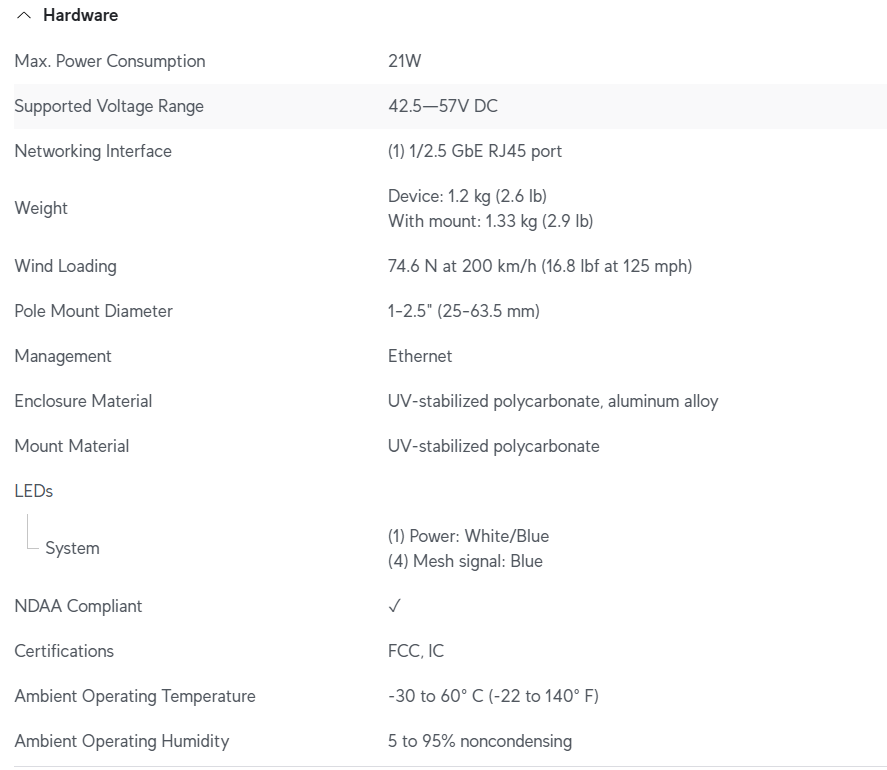The width and height of the screenshot is (887, 770).
Task: Select the Supported Voltage Range row label
Action: click(109, 106)
